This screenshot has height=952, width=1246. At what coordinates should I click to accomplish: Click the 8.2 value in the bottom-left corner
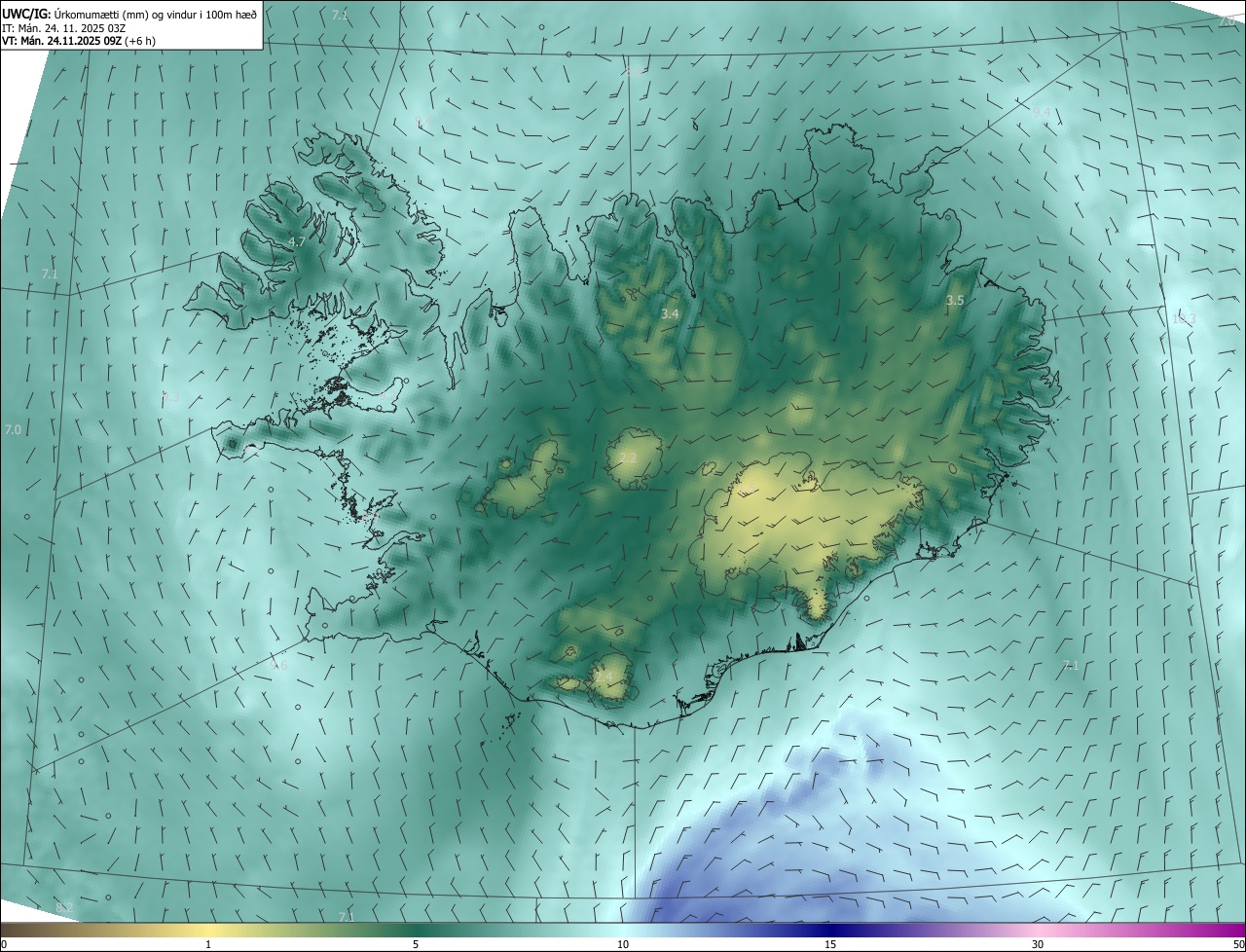coord(64,907)
